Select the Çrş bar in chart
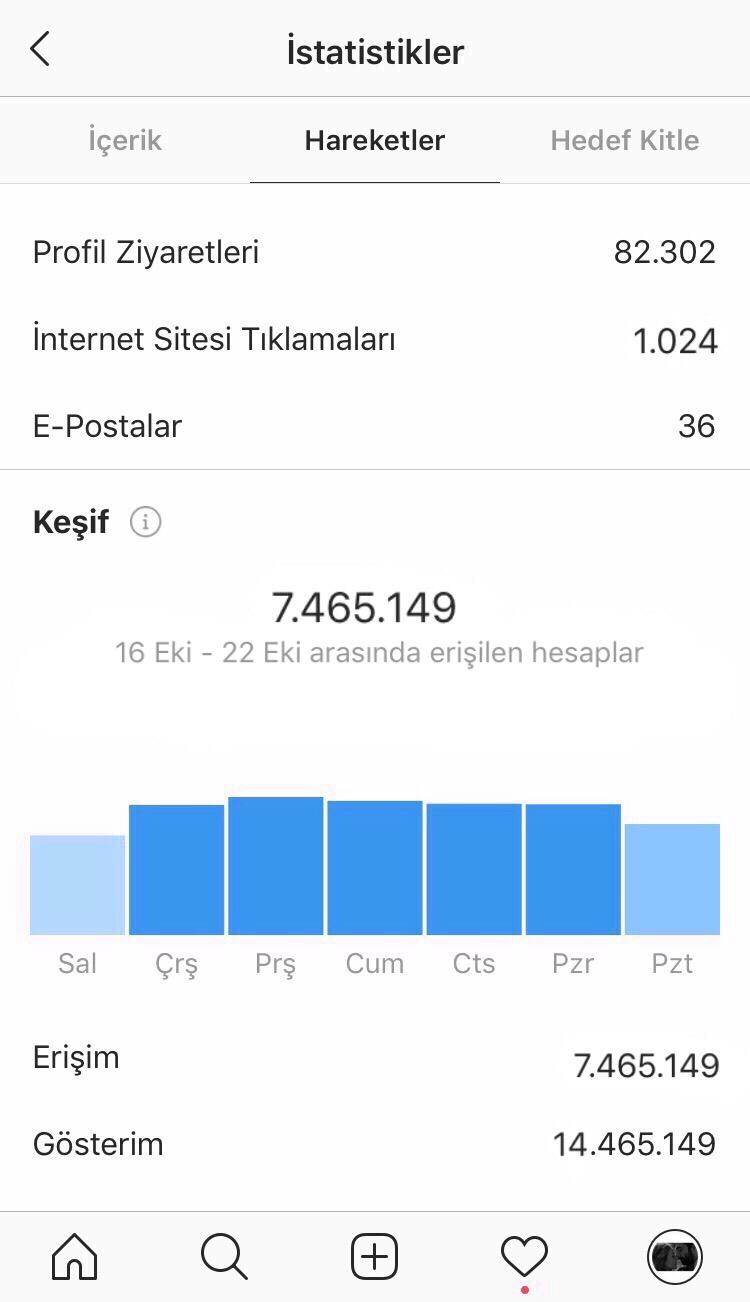Viewport: 750px width, 1302px height. click(177, 870)
